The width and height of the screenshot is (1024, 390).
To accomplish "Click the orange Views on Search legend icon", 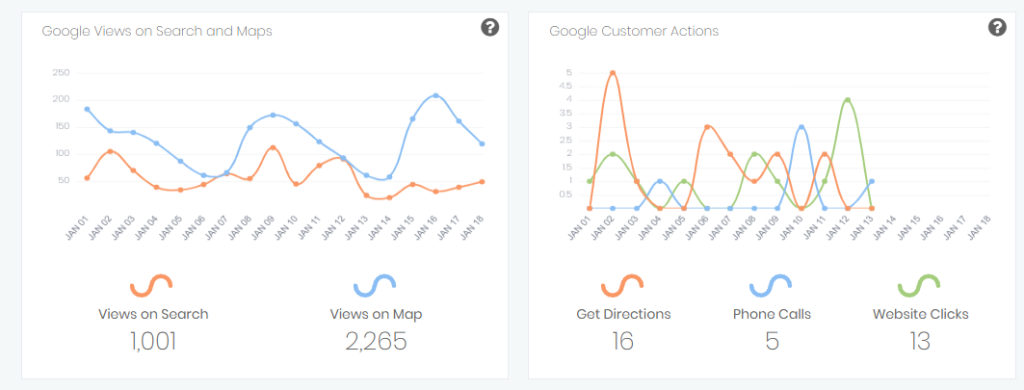I will pos(152,285).
